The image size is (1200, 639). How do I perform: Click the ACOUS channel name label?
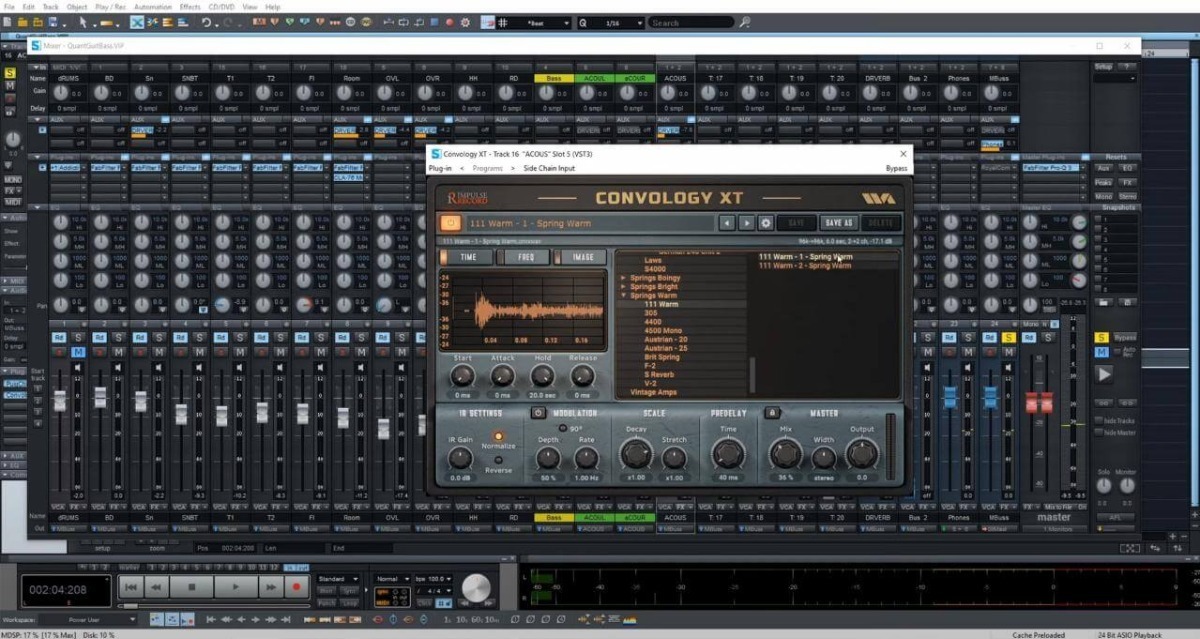point(675,77)
